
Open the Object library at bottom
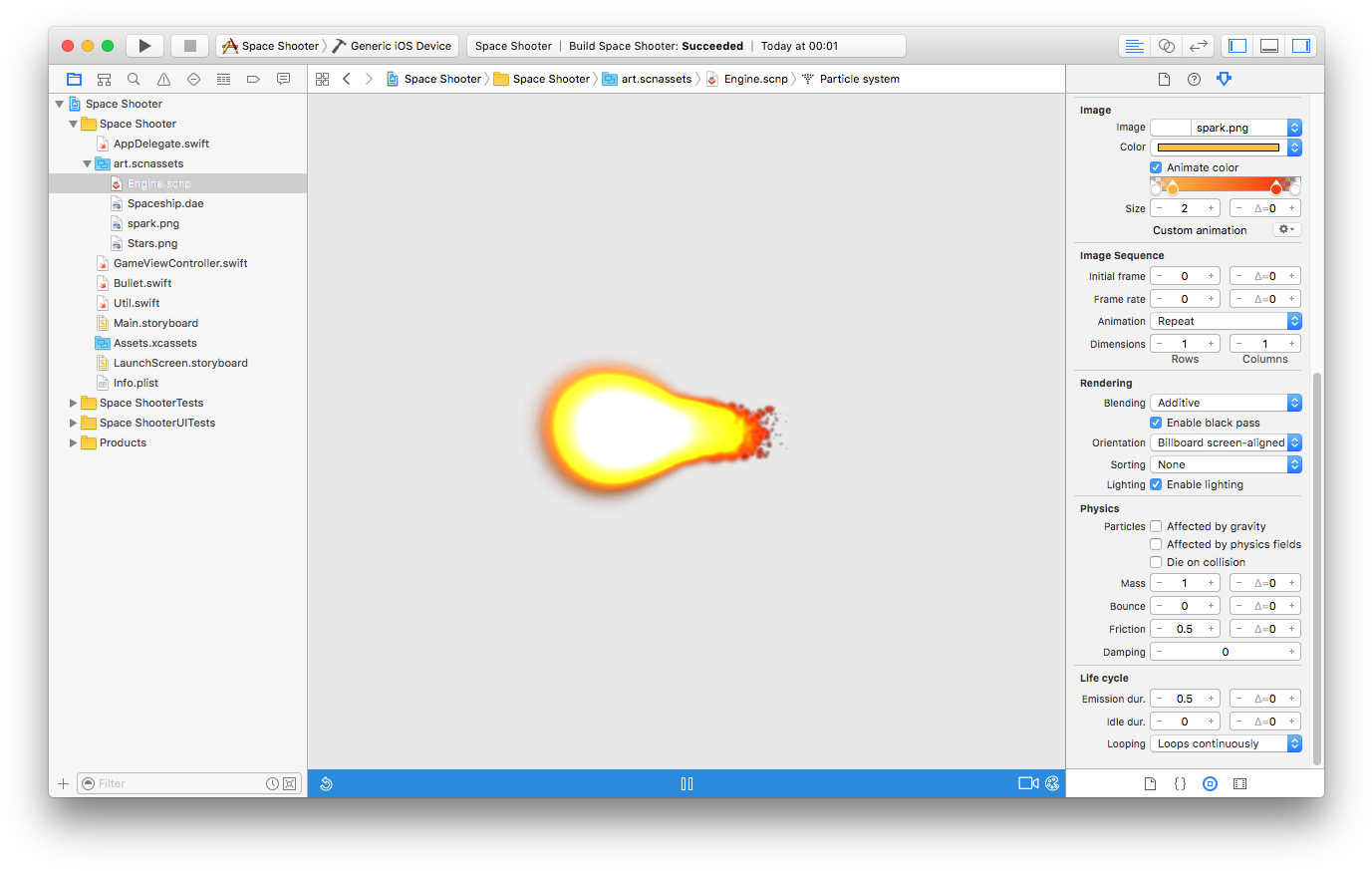tap(1210, 783)
